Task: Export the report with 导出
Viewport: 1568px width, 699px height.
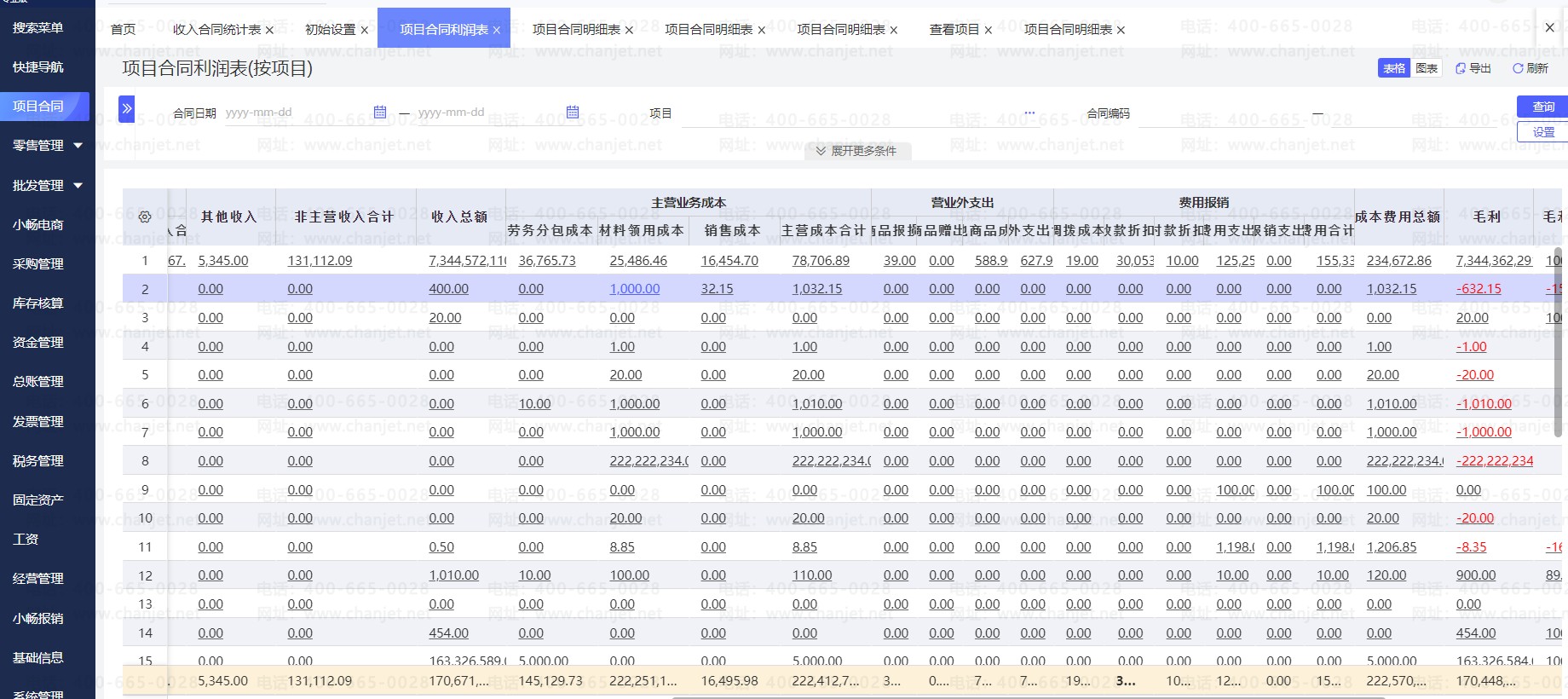Action: [1473, 68]
